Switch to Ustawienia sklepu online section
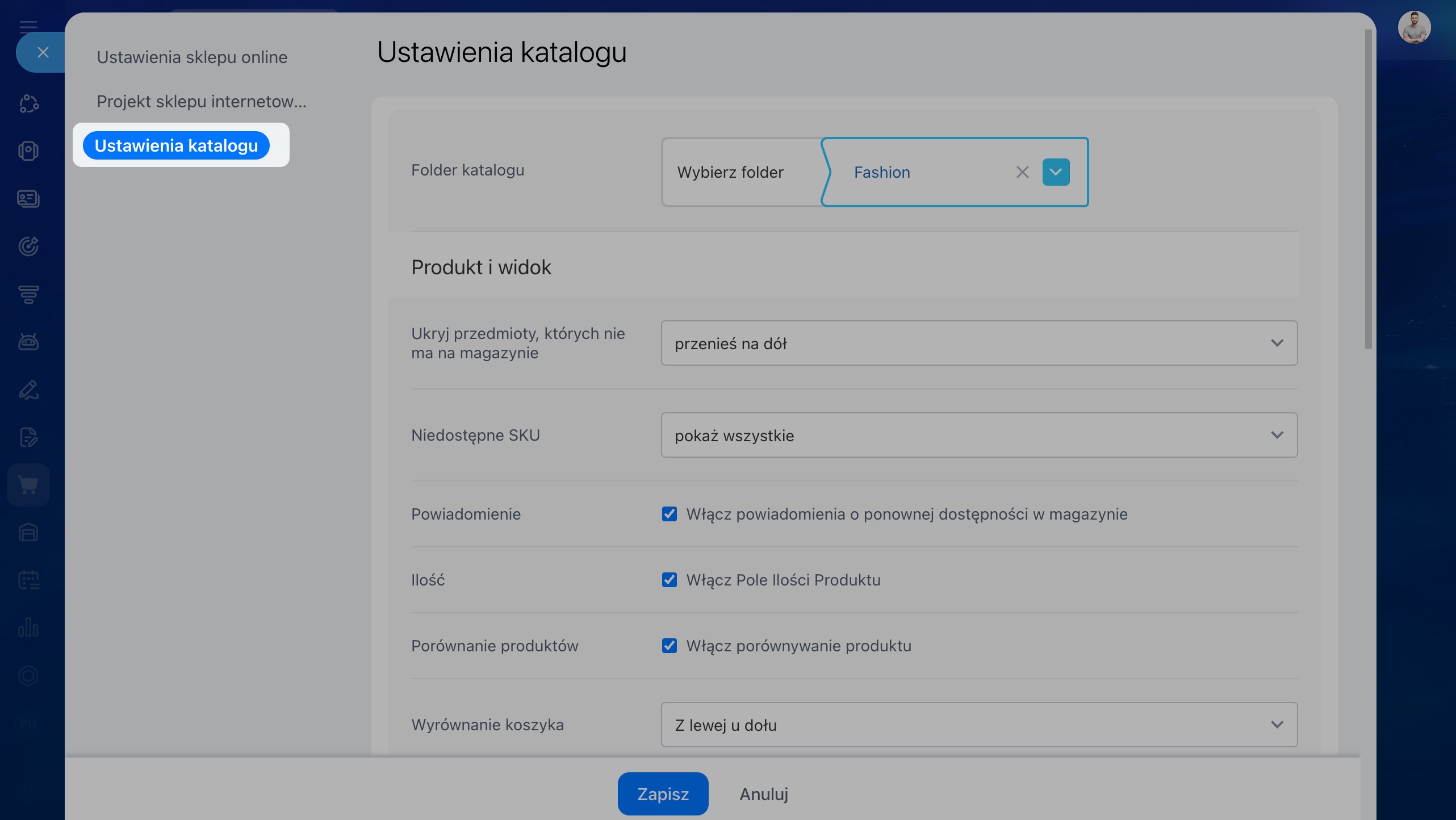This screenshot has height=820, width=1456. click(192, 57)
